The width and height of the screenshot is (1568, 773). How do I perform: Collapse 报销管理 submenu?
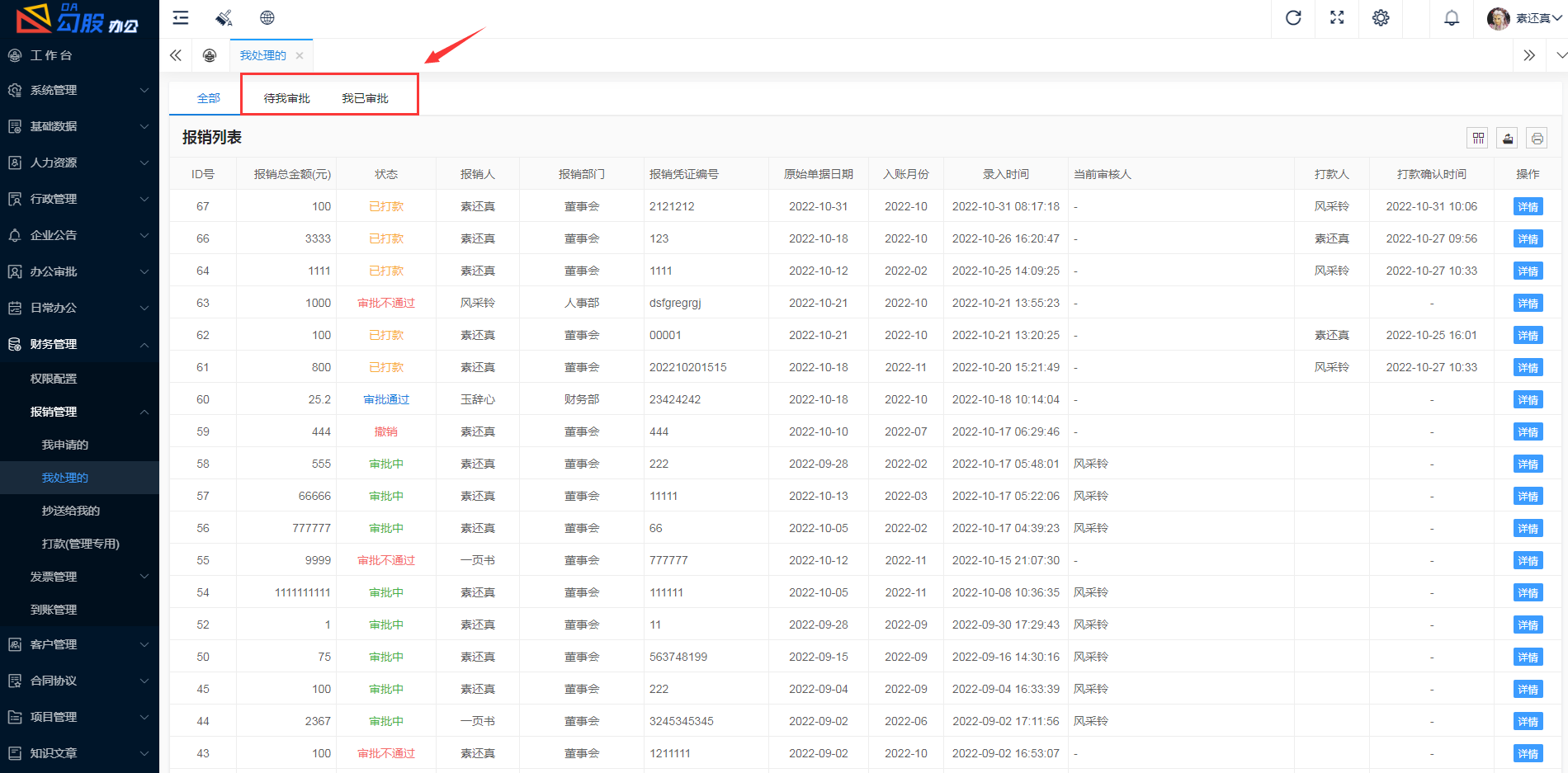coord(79,412)
